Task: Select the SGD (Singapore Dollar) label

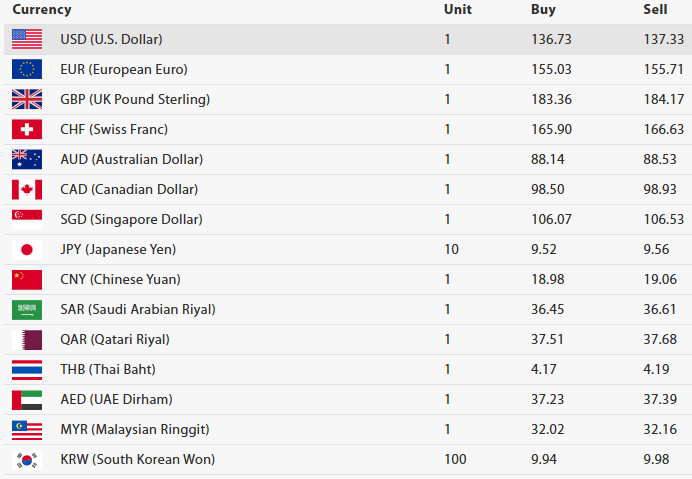Action: (132, 219)
